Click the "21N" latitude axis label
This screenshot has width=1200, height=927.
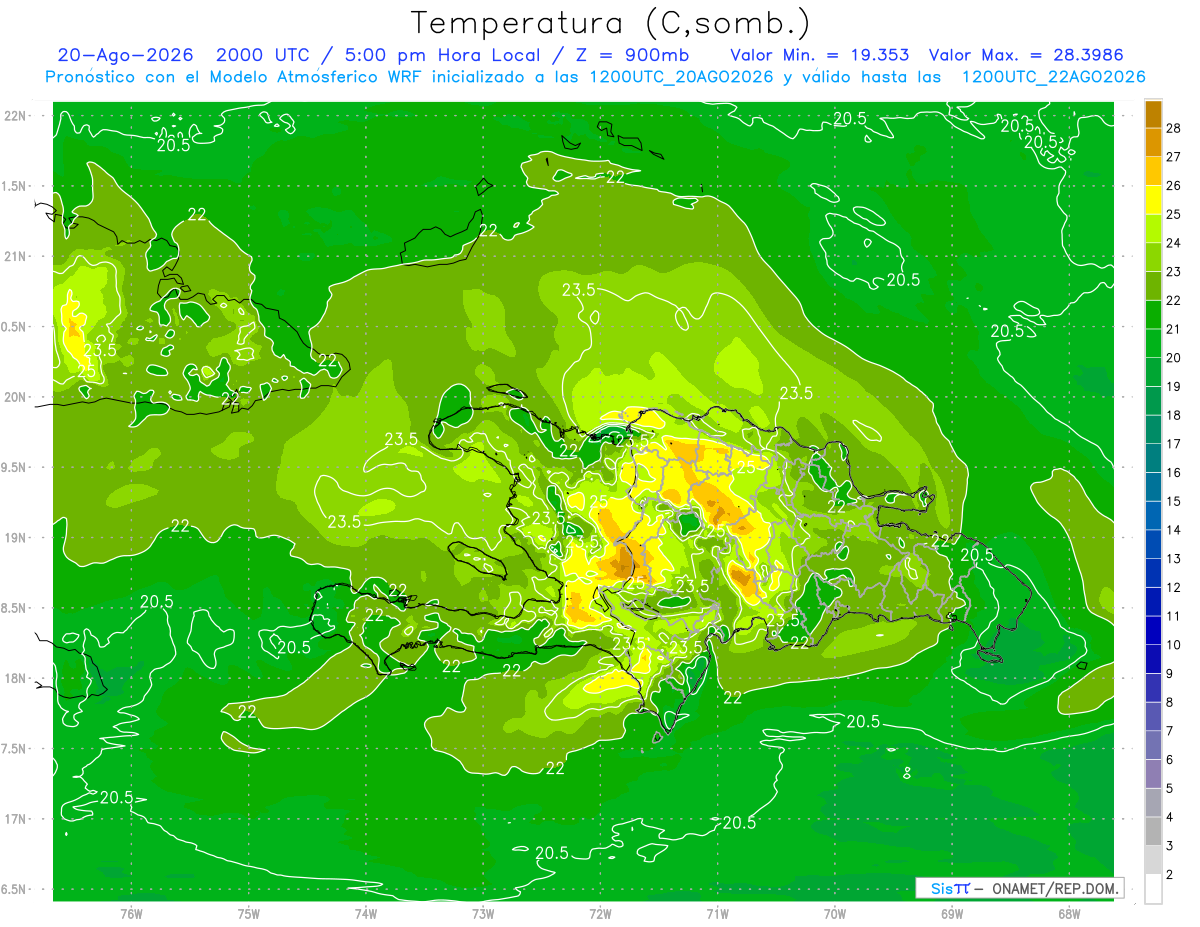16,257
